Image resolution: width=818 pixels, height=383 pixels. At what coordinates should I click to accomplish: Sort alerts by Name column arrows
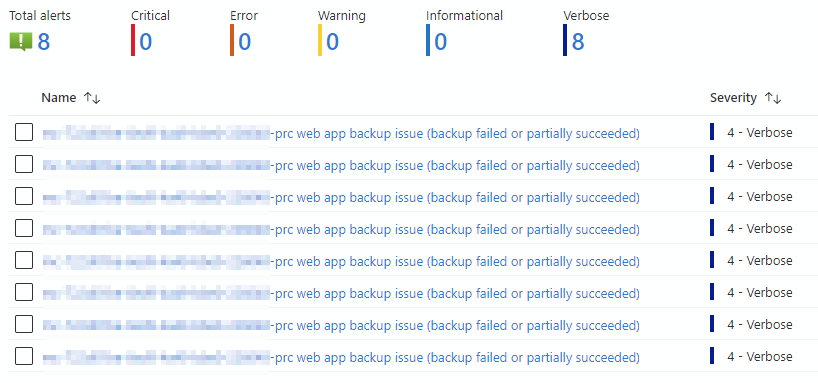coord(92,98)
